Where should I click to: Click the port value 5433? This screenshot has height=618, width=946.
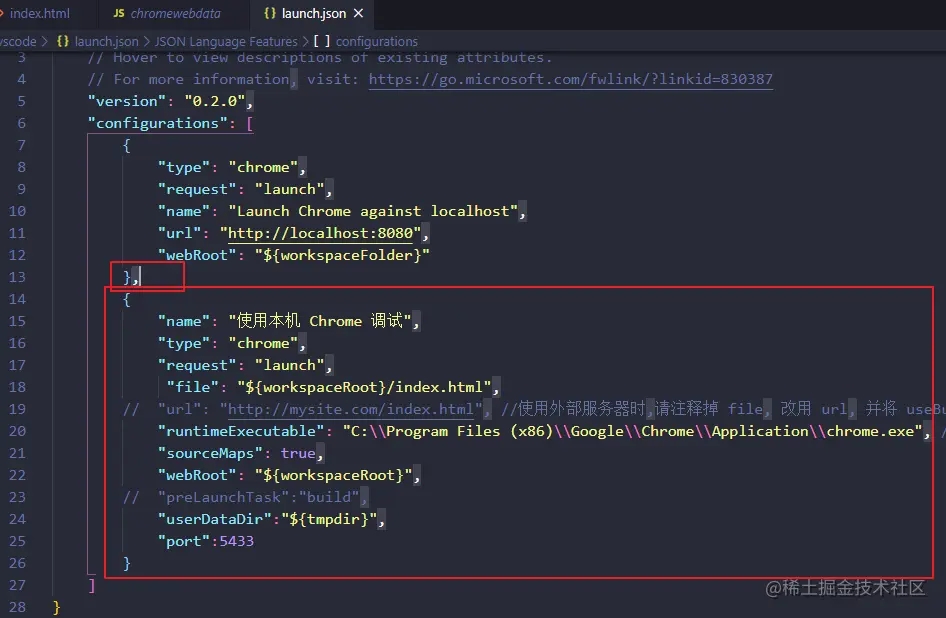pos(236,541)
